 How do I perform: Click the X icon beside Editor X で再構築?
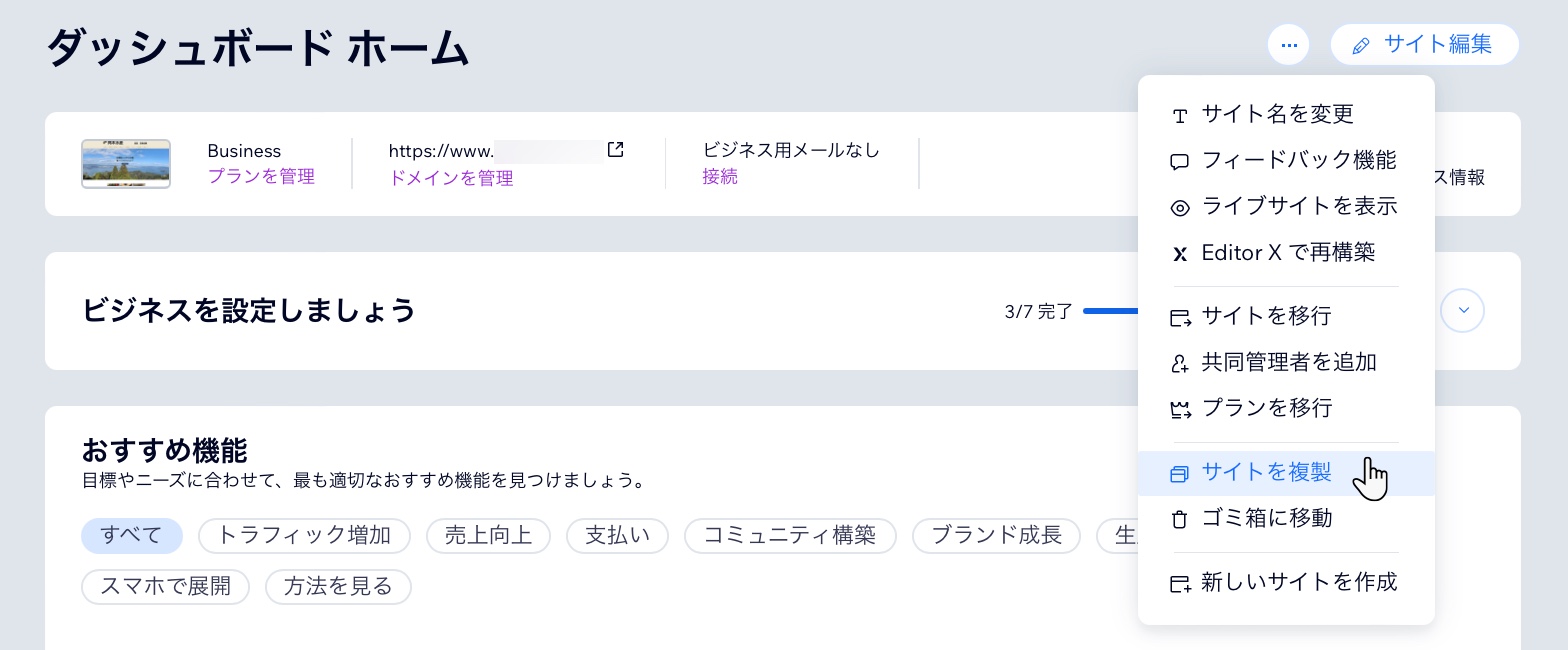point(1180,253)
